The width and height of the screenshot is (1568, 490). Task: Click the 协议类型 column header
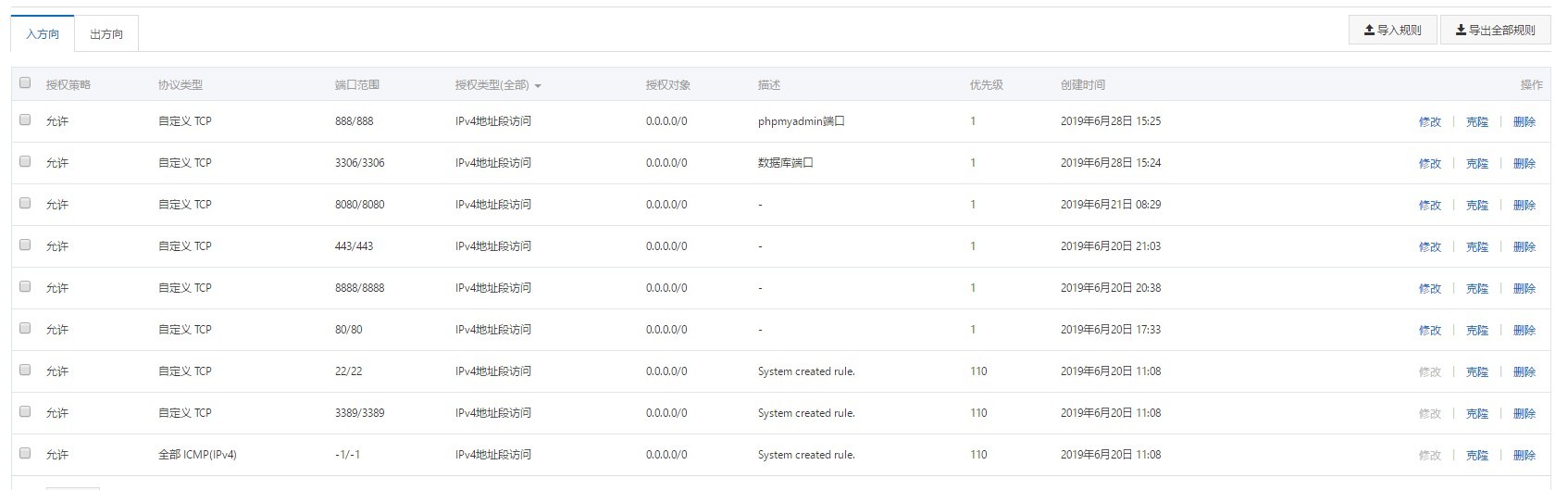(x=180, y=85)
